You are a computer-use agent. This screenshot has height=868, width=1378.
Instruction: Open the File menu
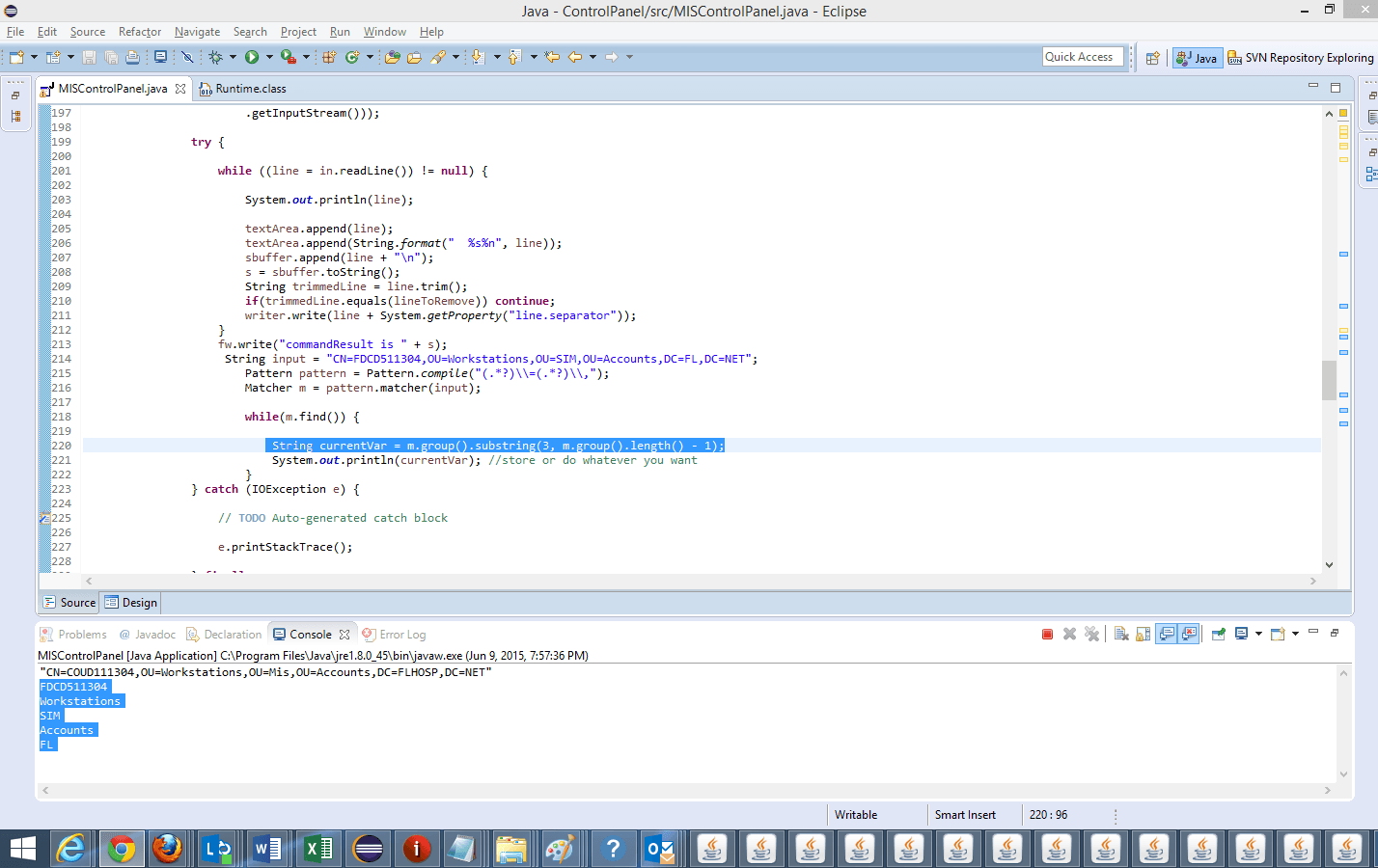click(15, 32)
